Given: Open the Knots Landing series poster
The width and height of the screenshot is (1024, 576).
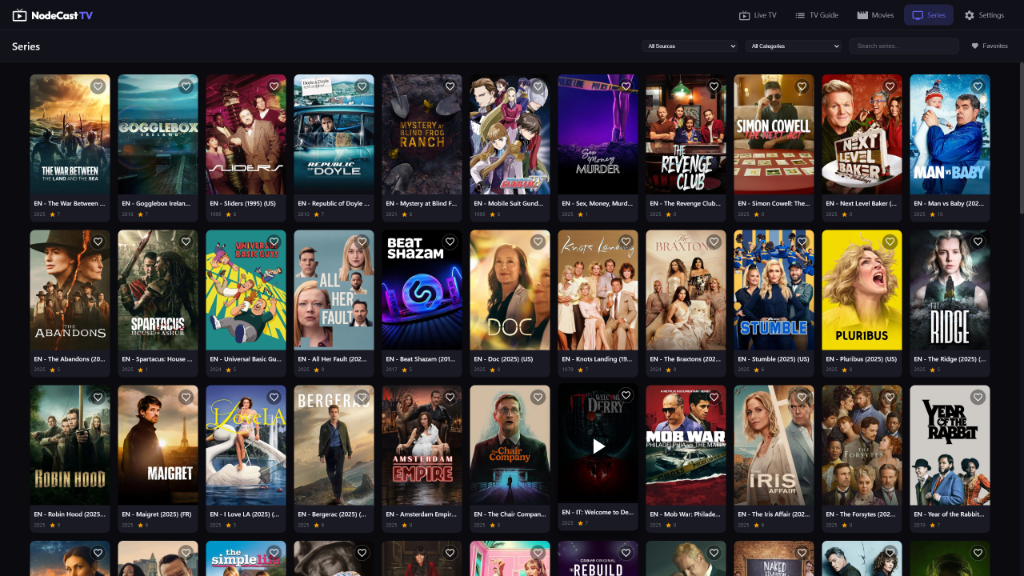Looking at the screenshot, I should 598,289.
